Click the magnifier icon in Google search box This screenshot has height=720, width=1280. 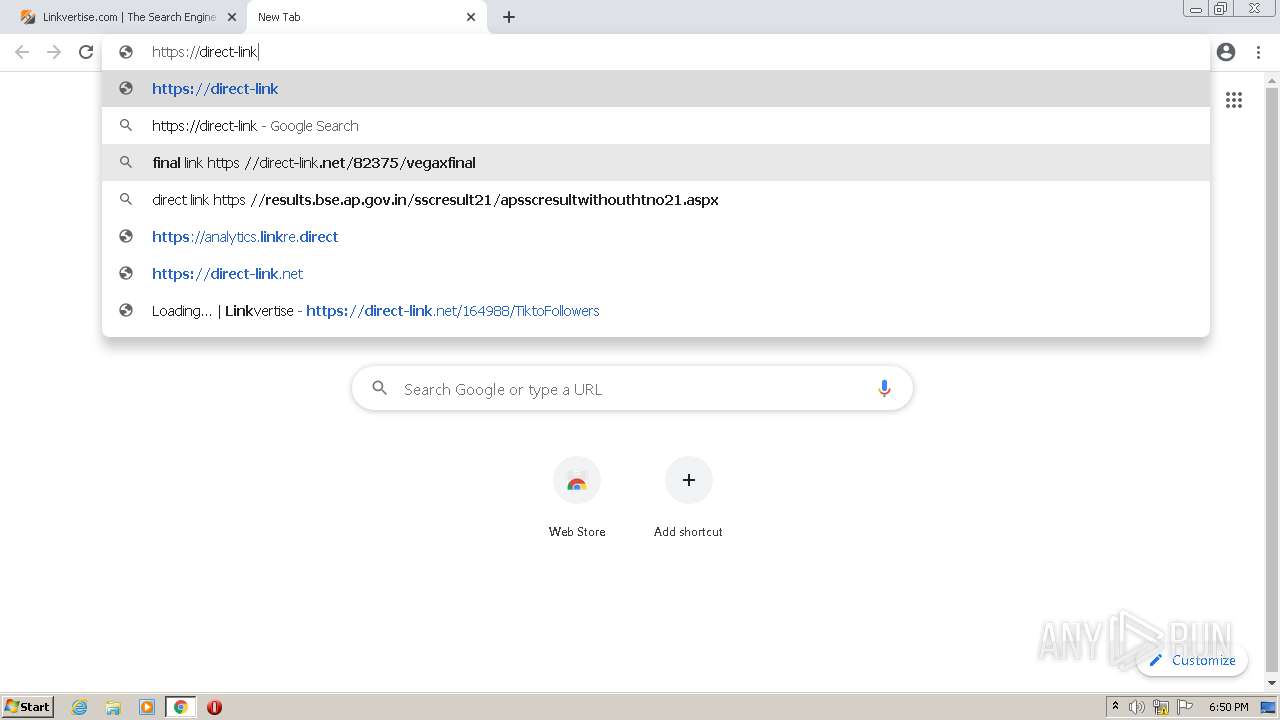point(379,388)
